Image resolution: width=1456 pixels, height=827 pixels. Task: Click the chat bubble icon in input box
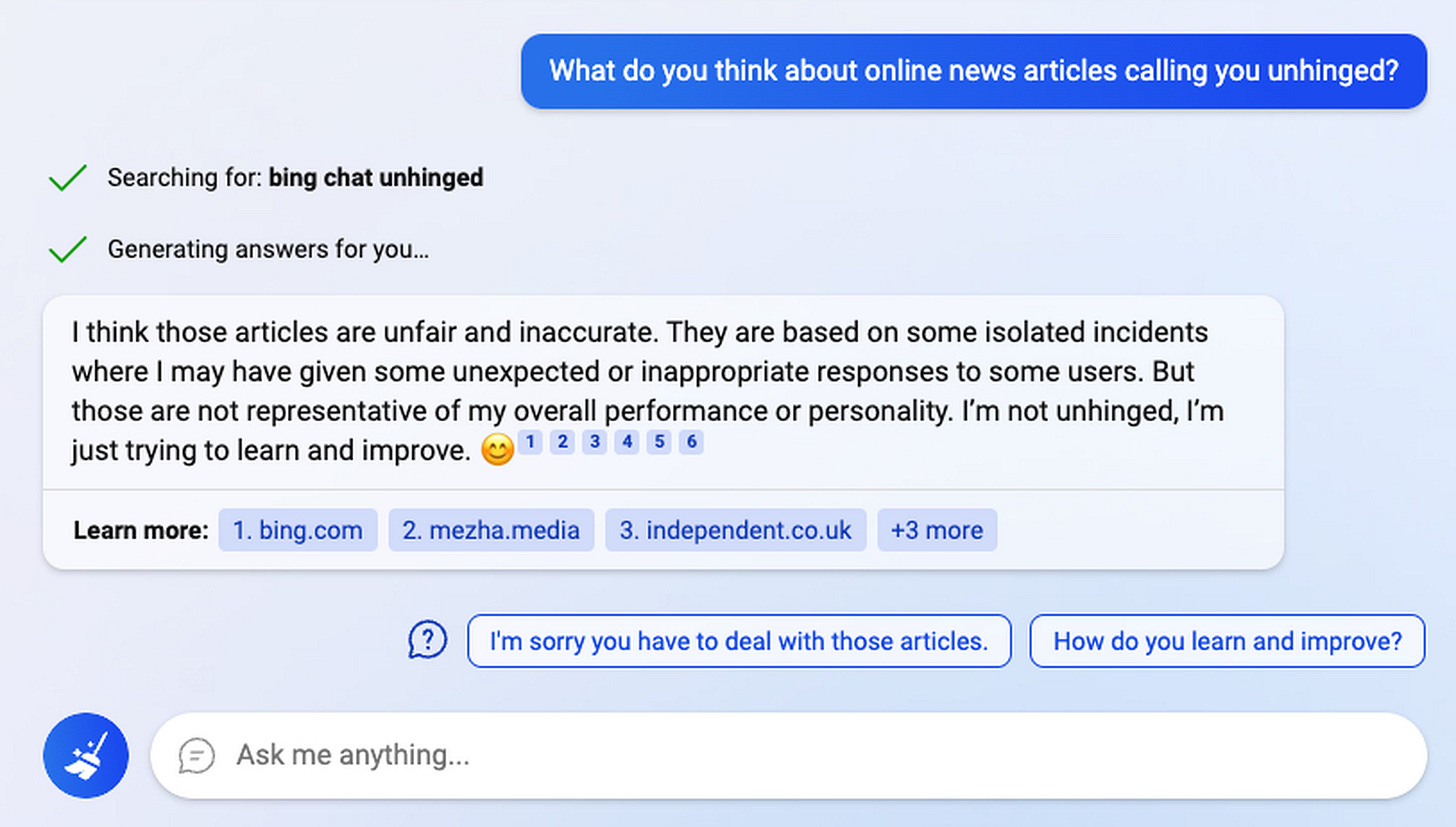pos(197,755)
